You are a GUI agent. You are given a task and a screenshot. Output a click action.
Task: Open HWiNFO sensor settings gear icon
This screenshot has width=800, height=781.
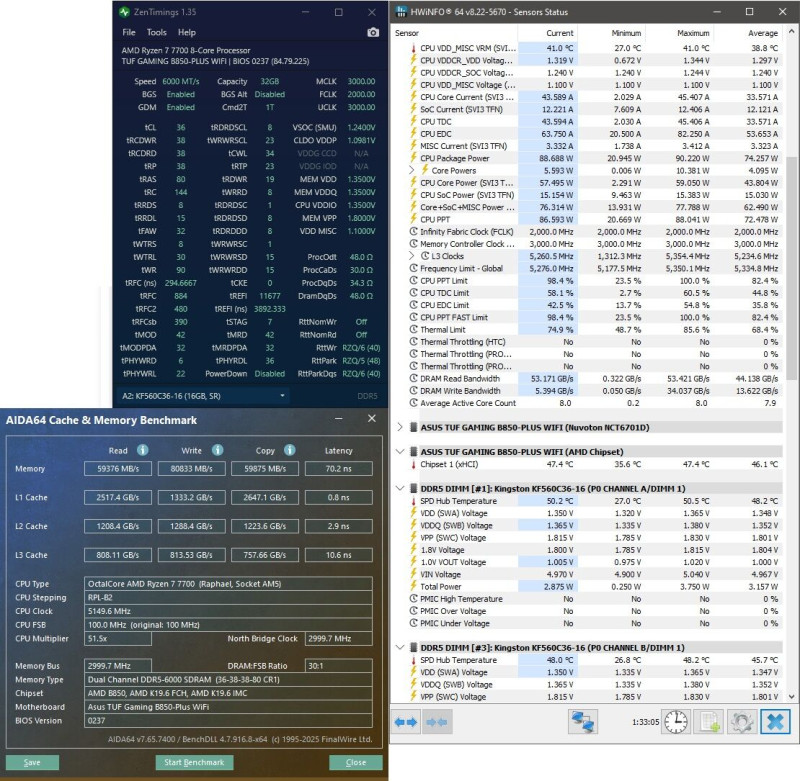point(741,722)
